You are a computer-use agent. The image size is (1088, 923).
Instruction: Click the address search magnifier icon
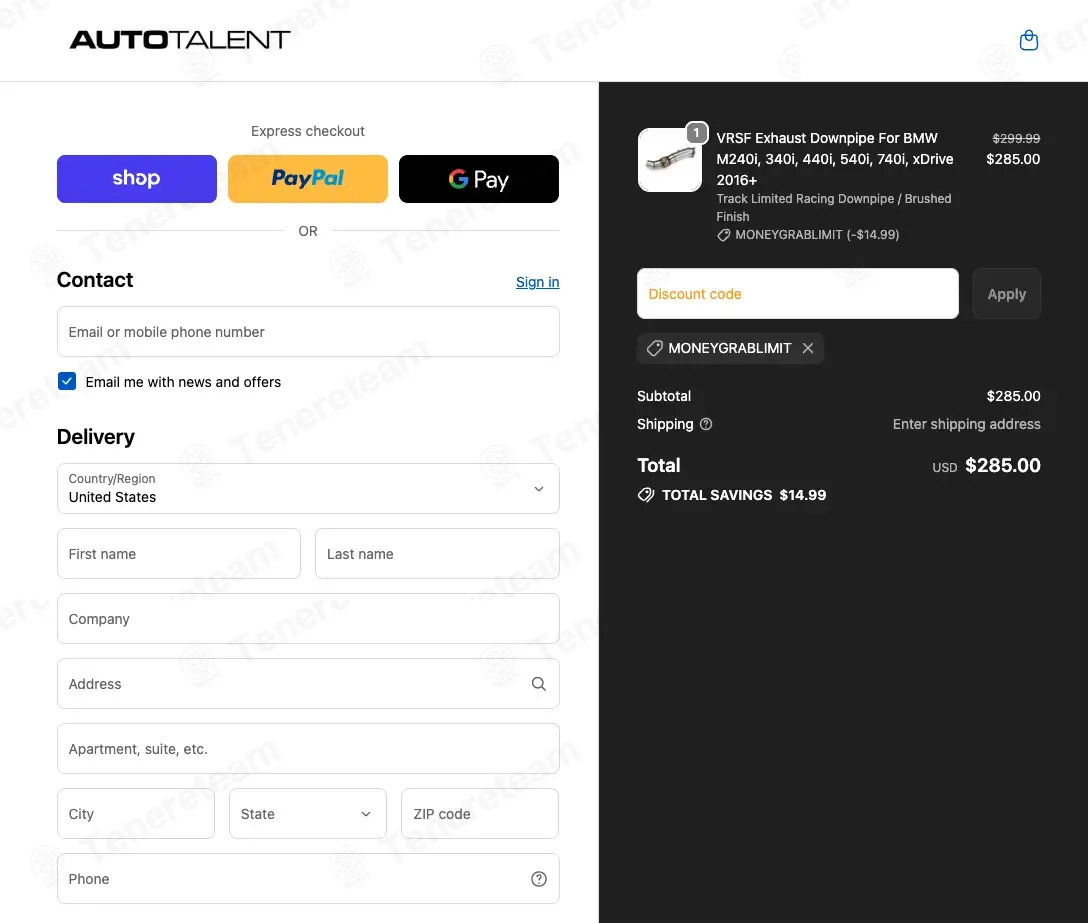coord(538,684)
